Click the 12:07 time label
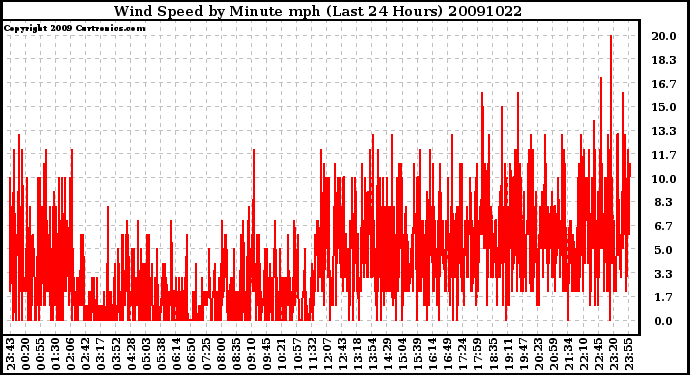This screenshot has width=690, height=375. pyautogui.click(x=327, y=354)
